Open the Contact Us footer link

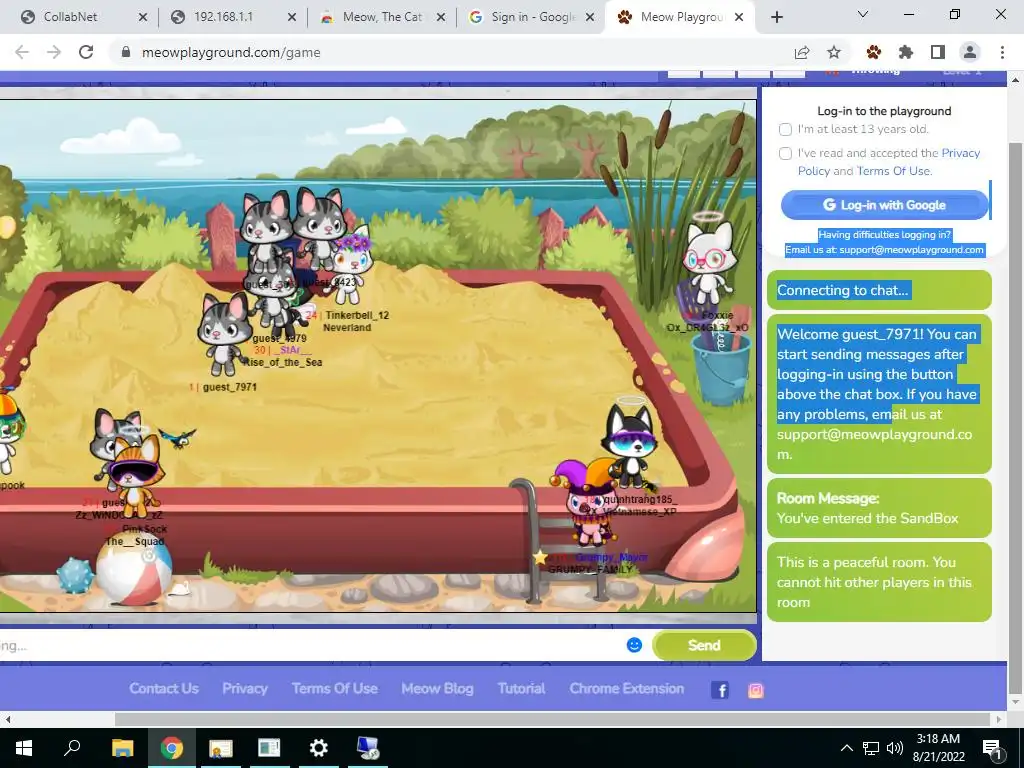[164, 688]
